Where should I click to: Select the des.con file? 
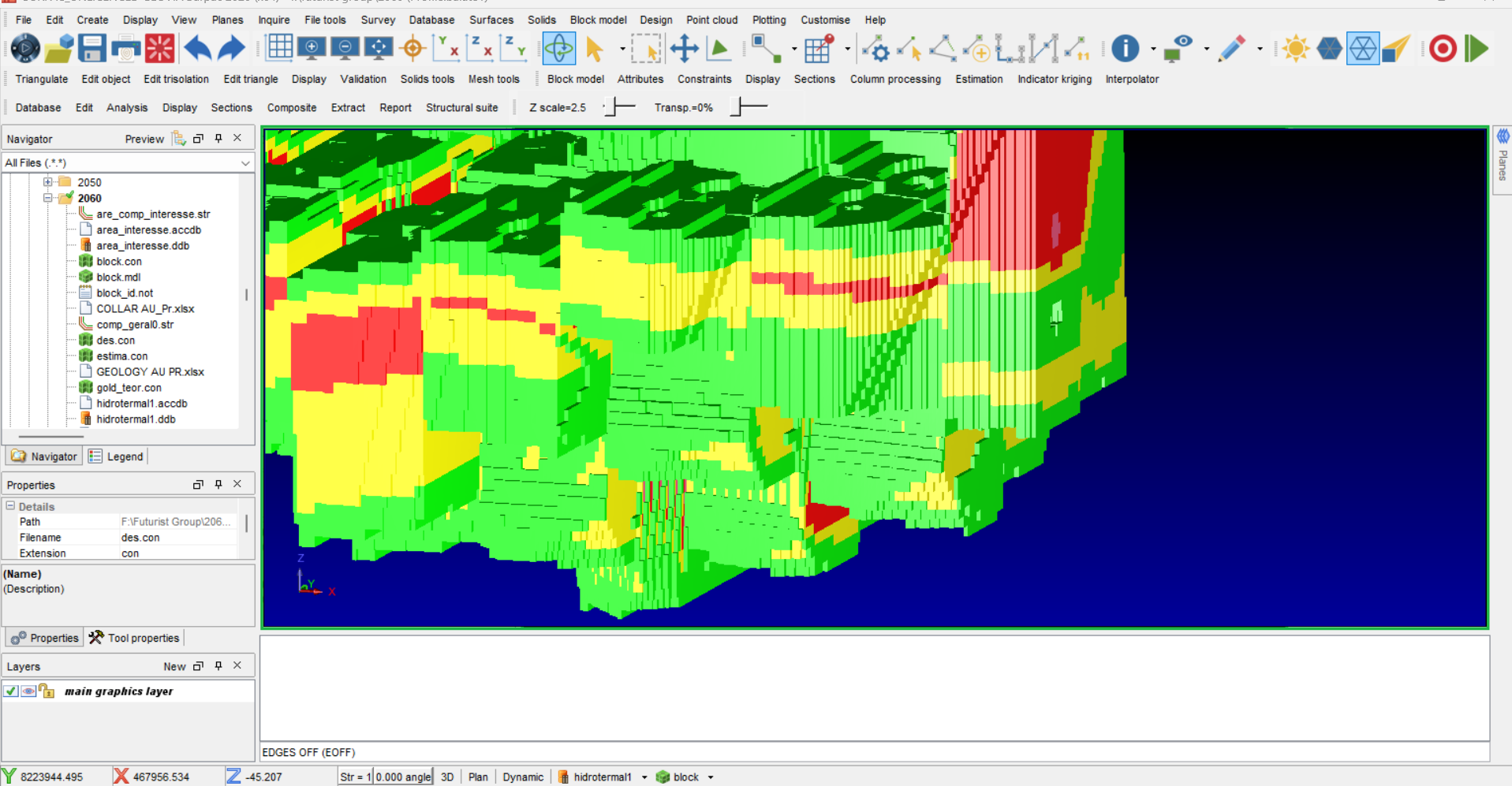point(115,341)
